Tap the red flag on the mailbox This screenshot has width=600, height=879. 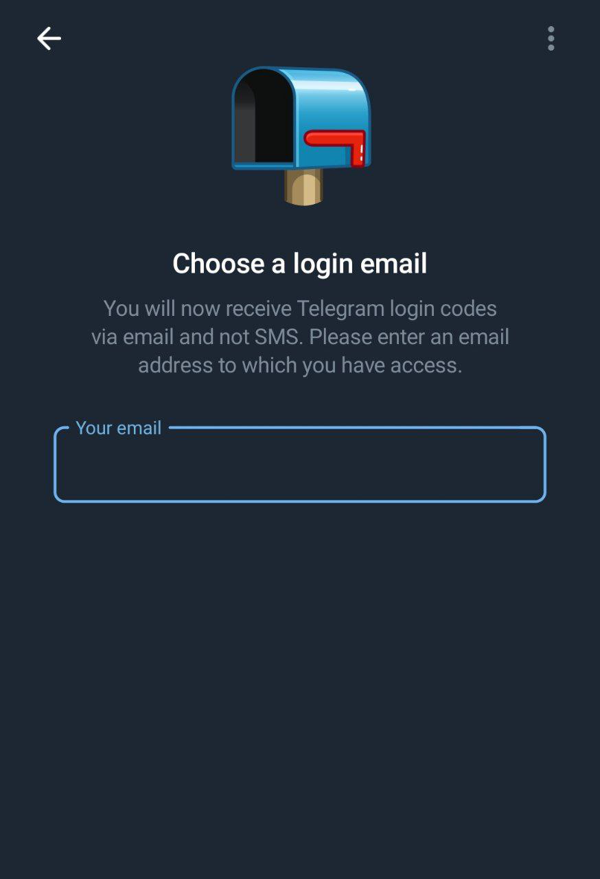(335, 147)
